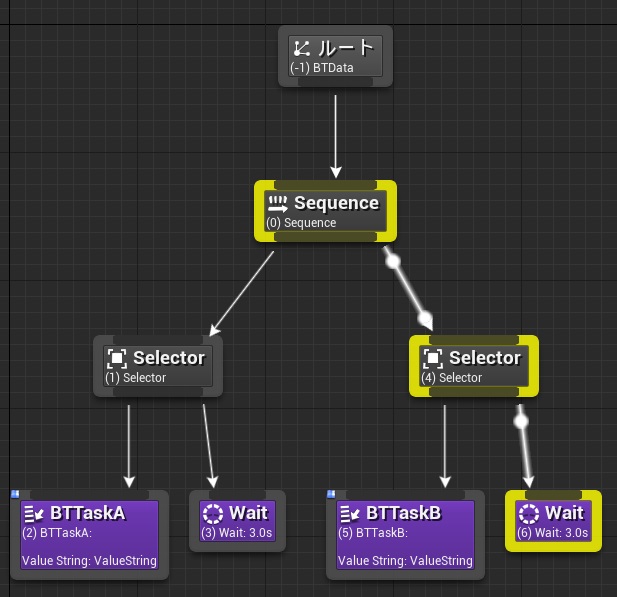Click the BTTaskB task icon

(x=350, y=513)
